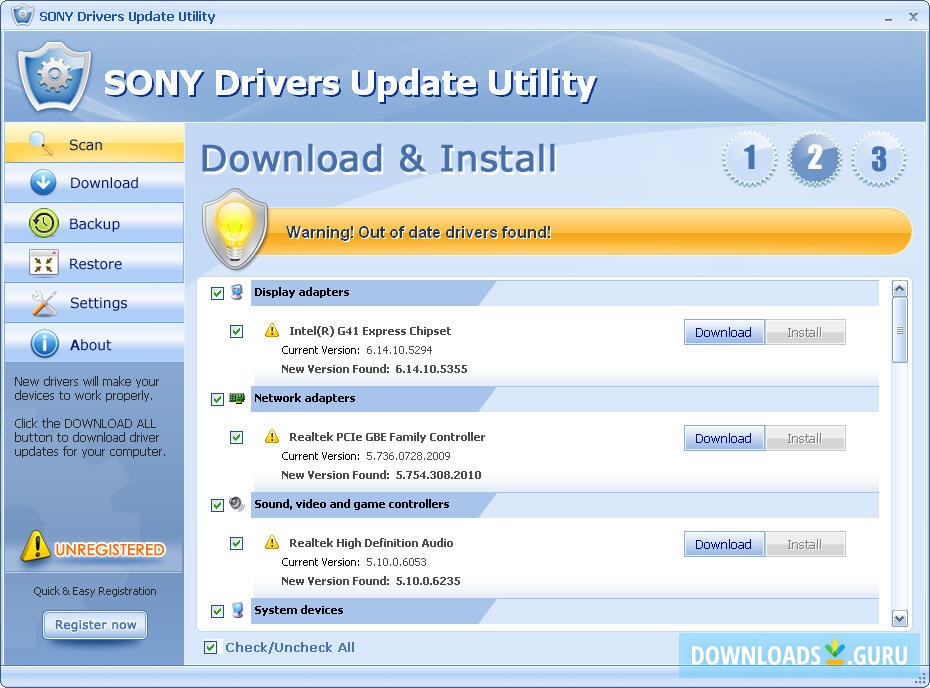Screen dimensions: 930x688
Task: Close the SONY Drivers Update Utility window
Action: pyautogui.click(x=913, y=17)
